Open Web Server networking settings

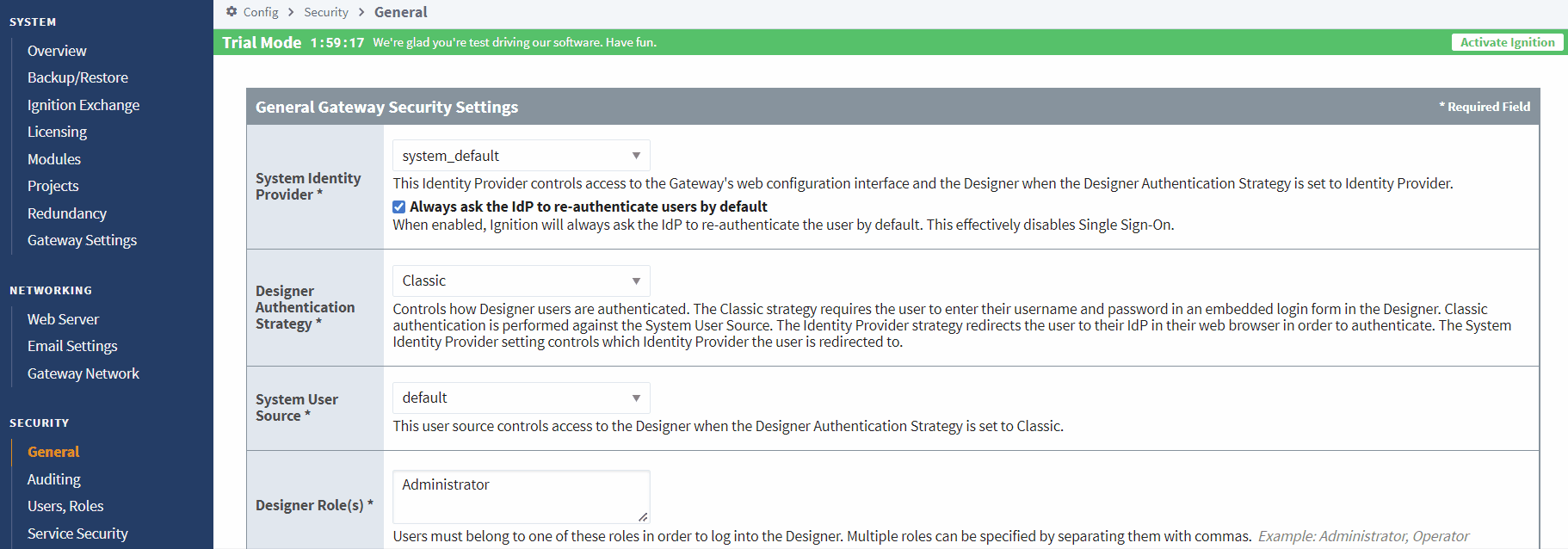tap(63, 319)
